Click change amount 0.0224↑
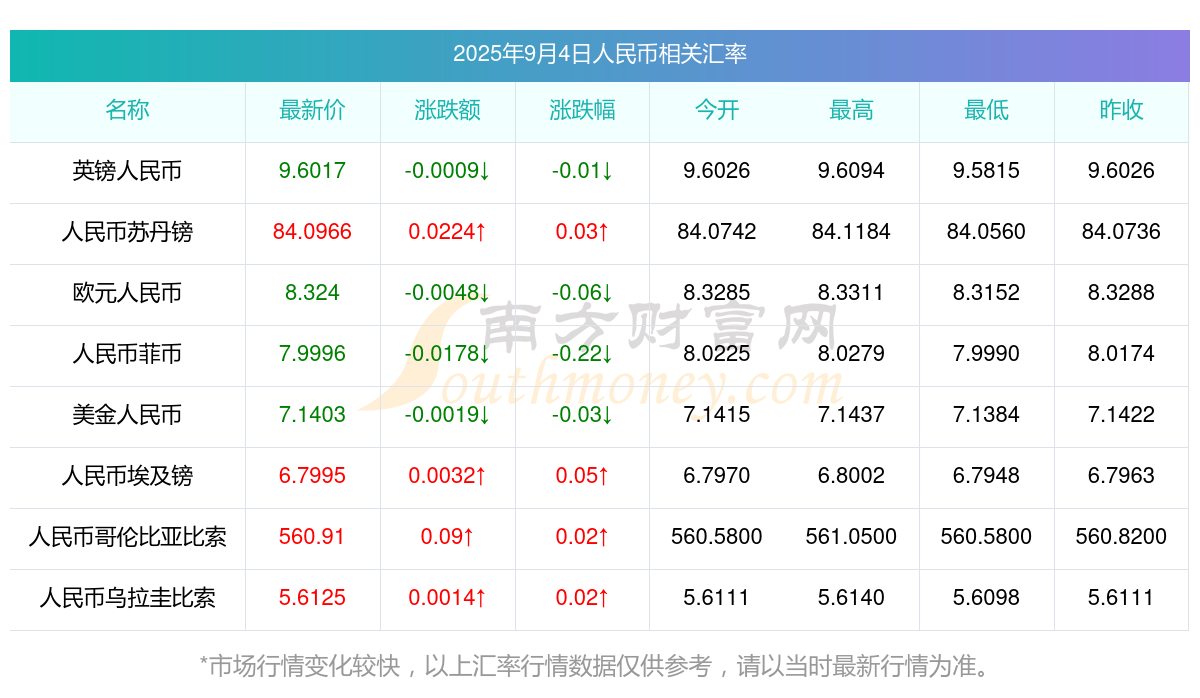Viewport: 1200px width, 698px height. pyautogui.click(x=448, y=232)
